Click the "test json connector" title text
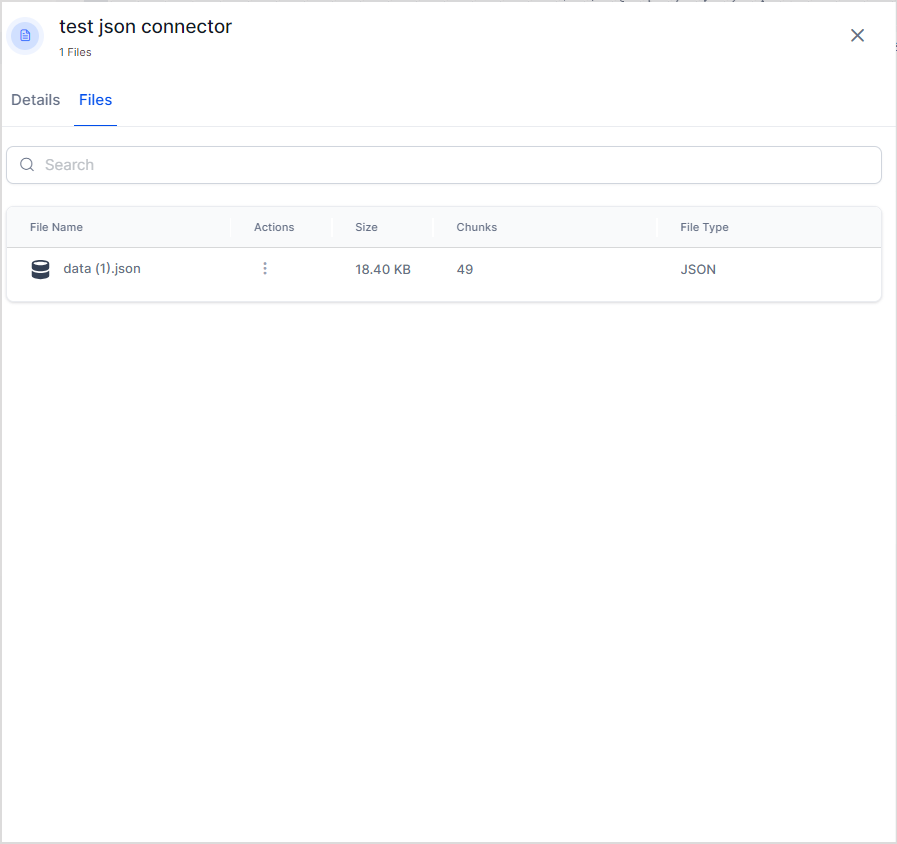Viewport: 897px width, 844px height. (x=145, y=27)
